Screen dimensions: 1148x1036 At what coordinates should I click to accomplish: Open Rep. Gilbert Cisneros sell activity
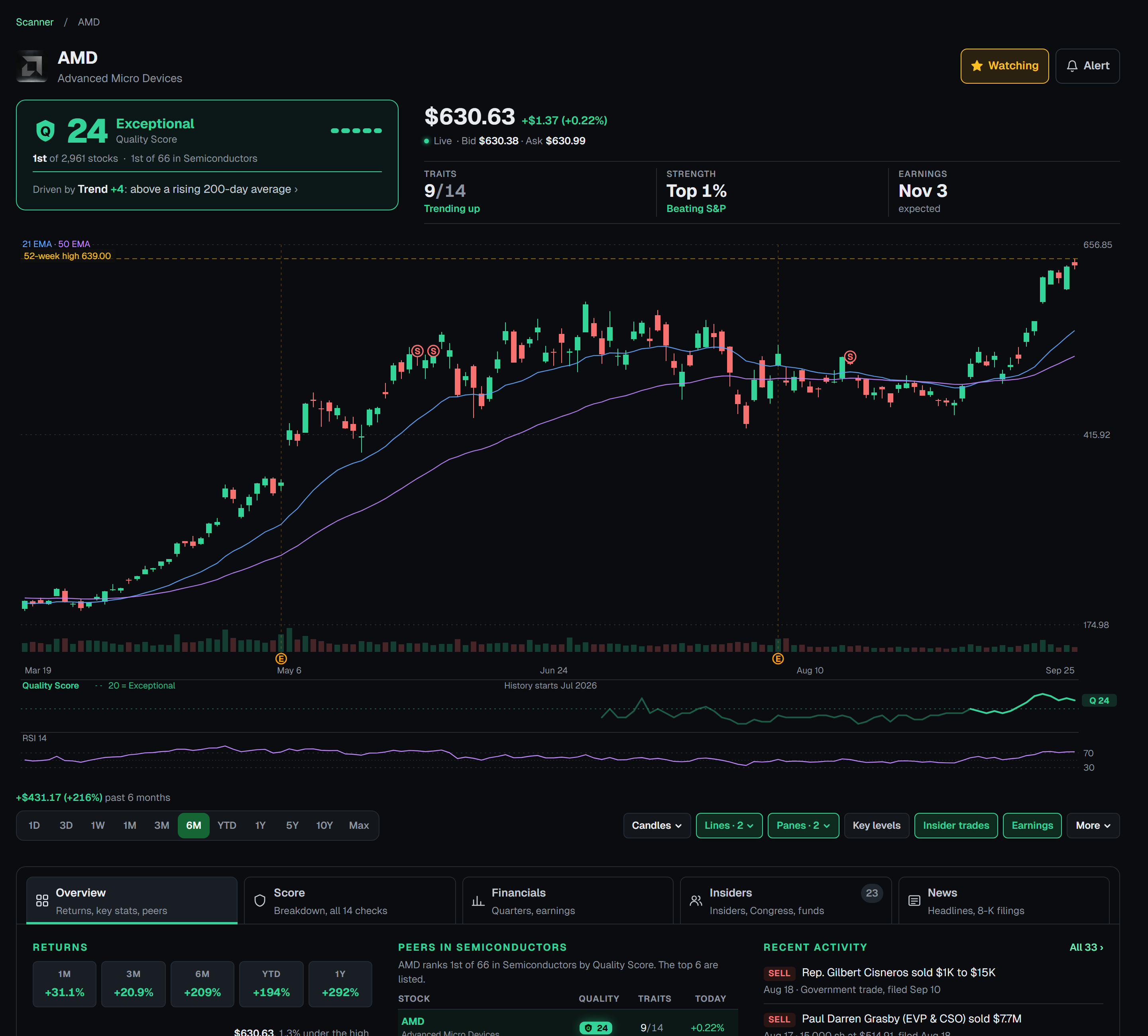pyautogui.click(x=933, y=980)
